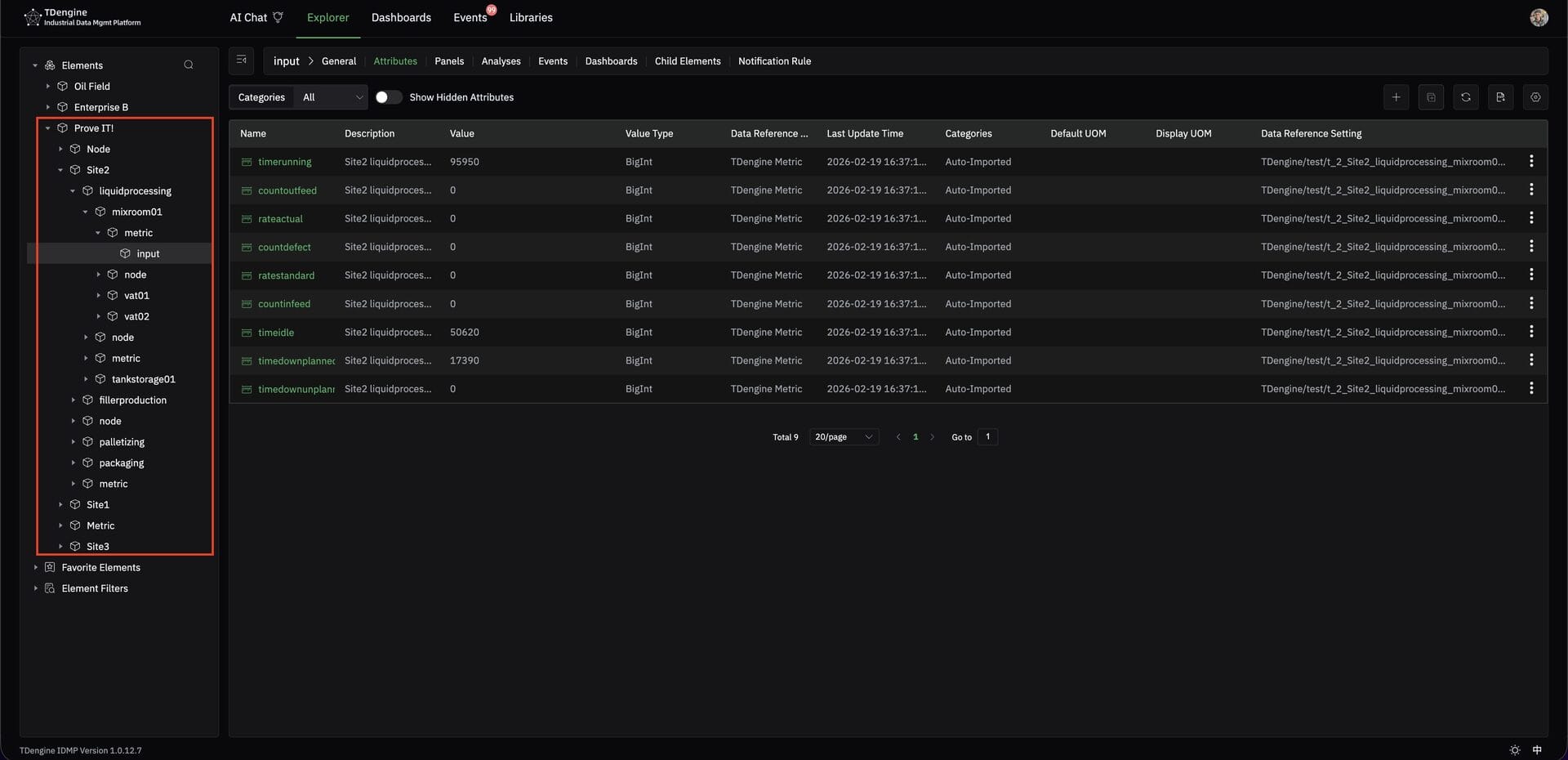Switch language with the Chinese character icon
This screenshot has height=760, width=1568.
[x=1537, y=749]
